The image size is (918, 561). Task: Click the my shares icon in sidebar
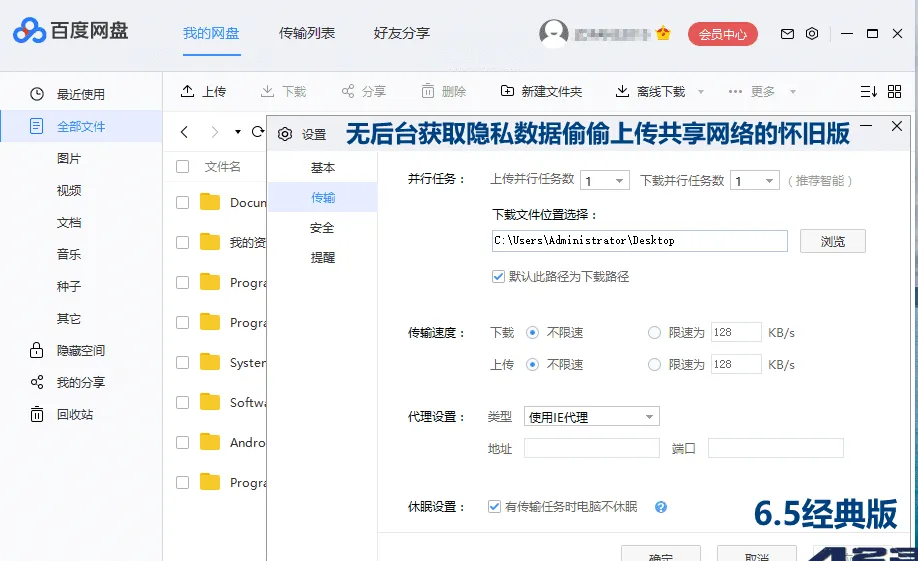[x=37, y=382]
